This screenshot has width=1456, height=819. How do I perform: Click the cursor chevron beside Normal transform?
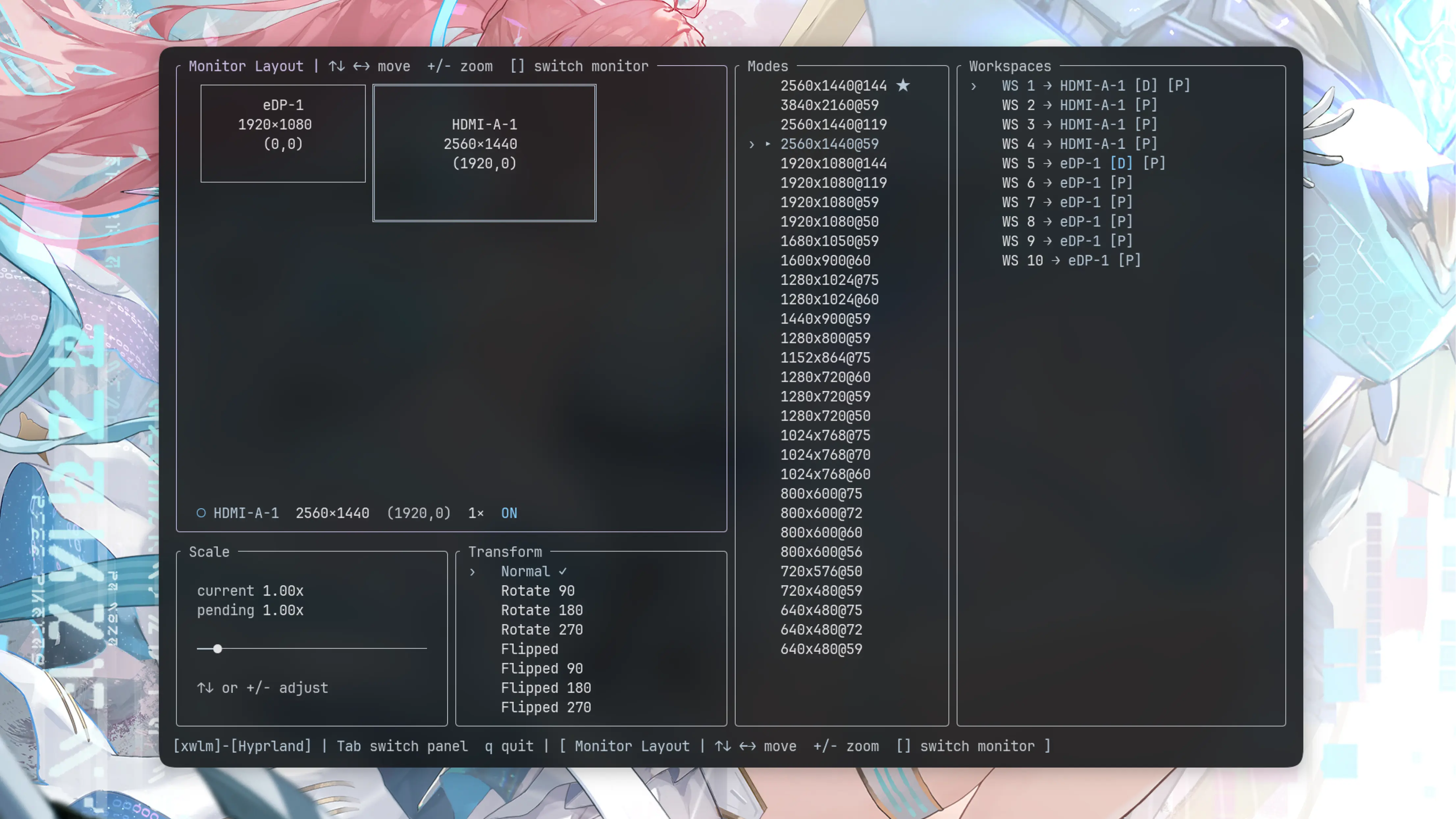tap(473, 572)
